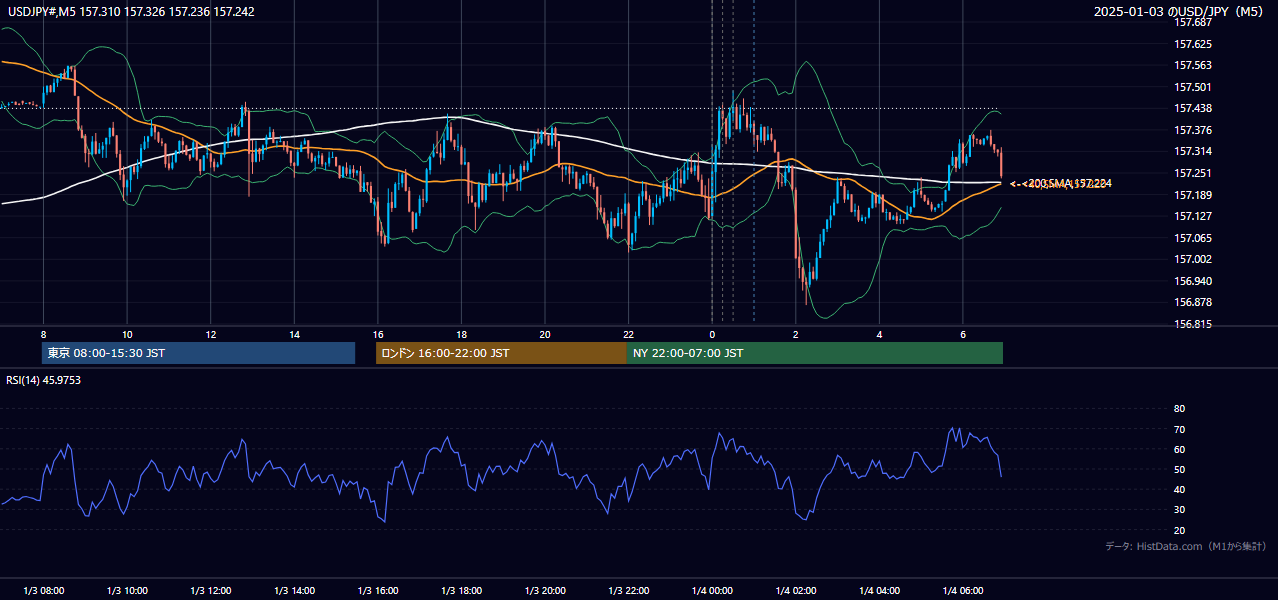Click price axis value 156.878

point(1193,302)
